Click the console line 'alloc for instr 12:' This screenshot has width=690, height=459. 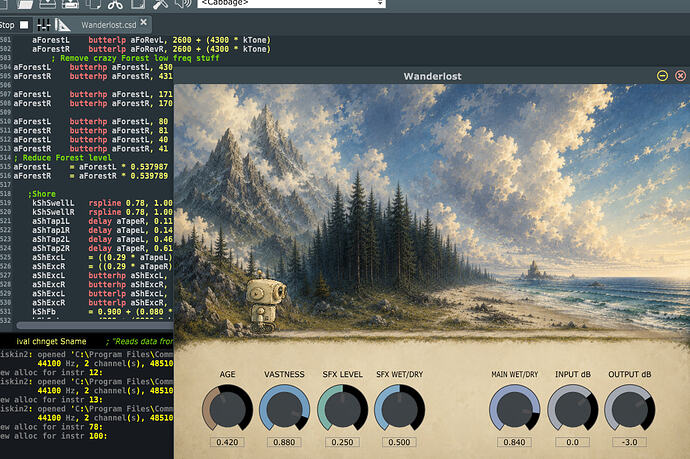tap(58, 372)
